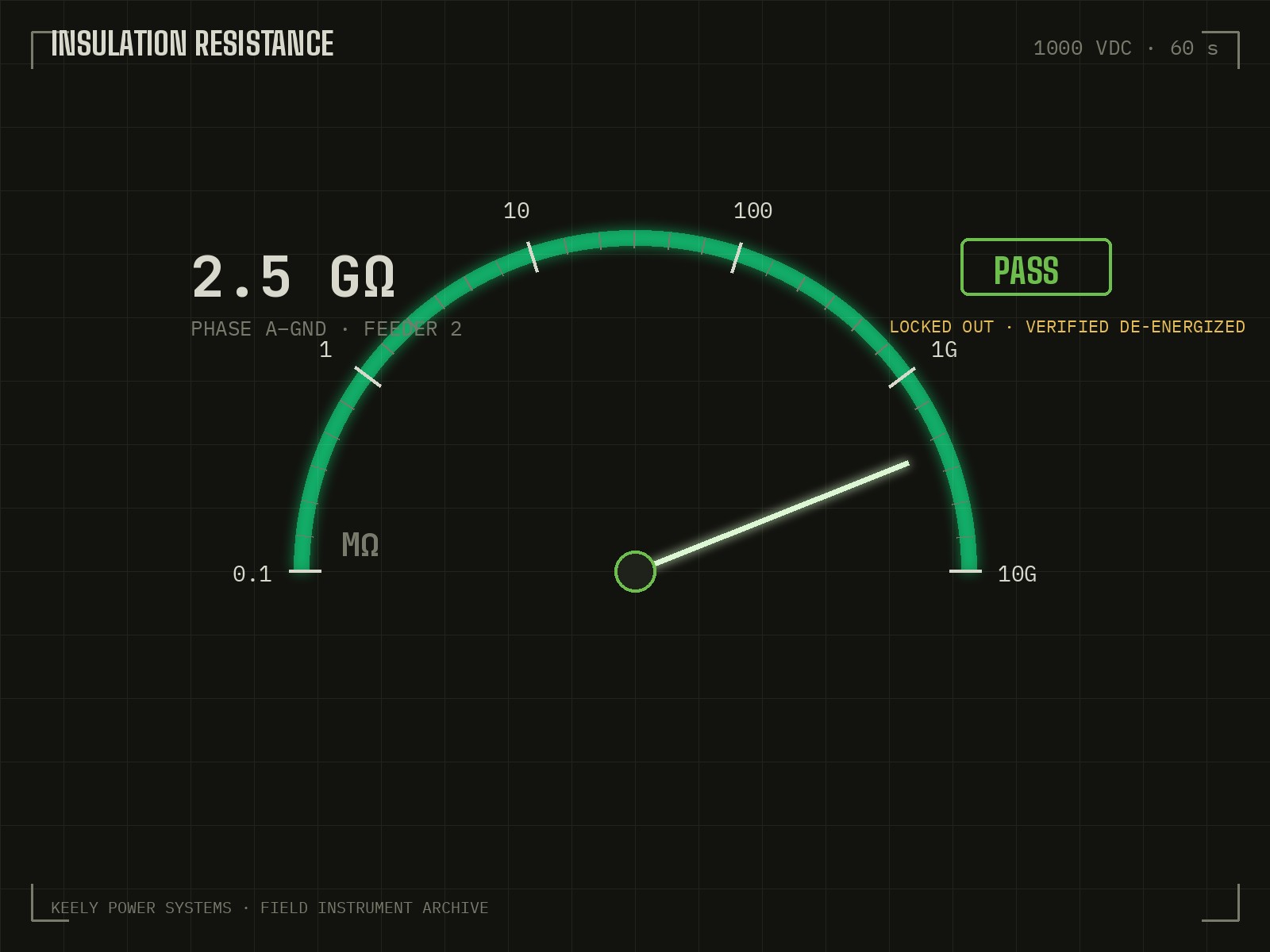Click the gauge needle pivot hub
The height and width of the screenshot is (952, 1270).
pyautogui.click(x=635, y=571)
